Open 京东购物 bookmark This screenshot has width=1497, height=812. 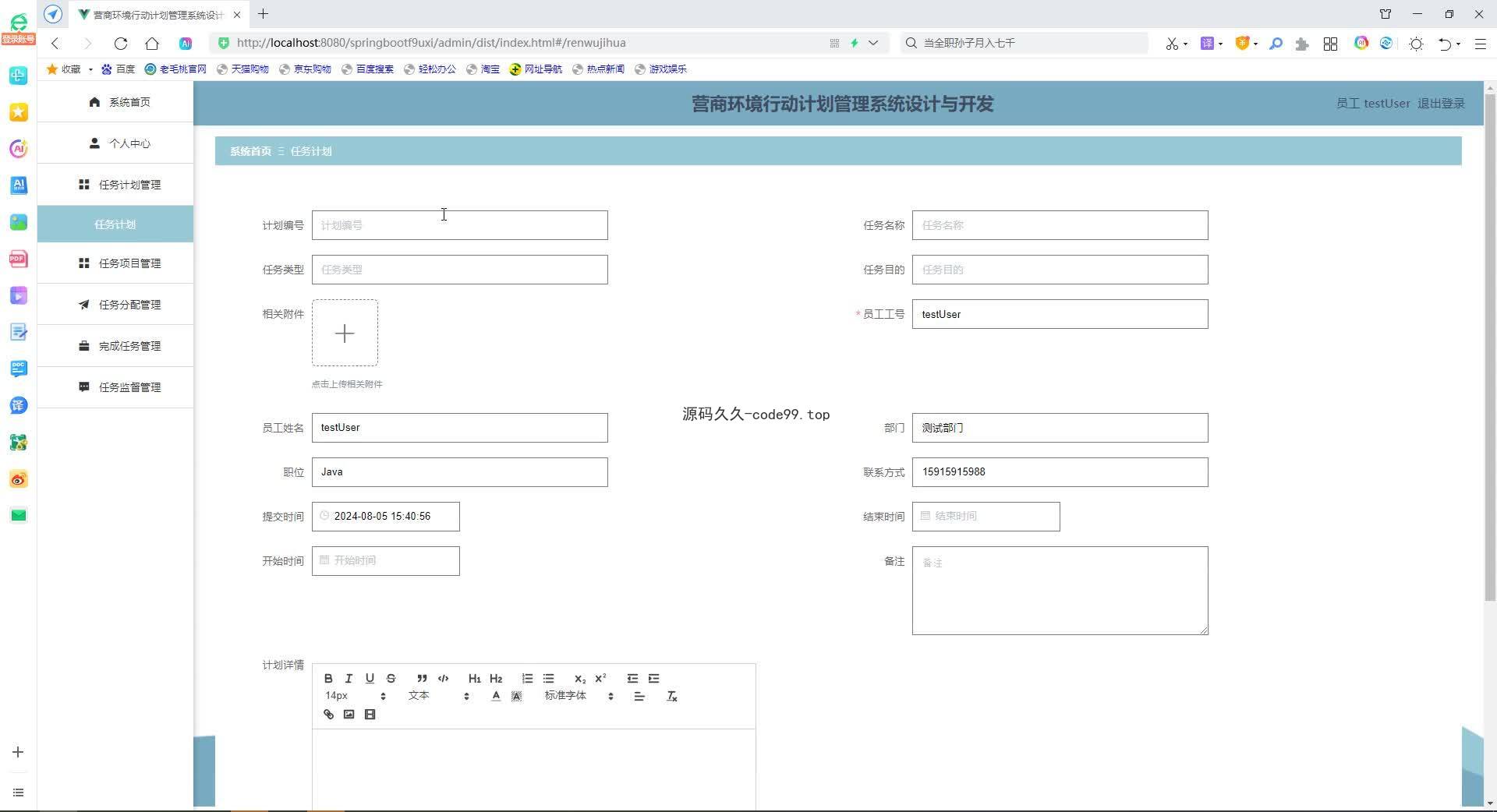click(x=305, y=69)
